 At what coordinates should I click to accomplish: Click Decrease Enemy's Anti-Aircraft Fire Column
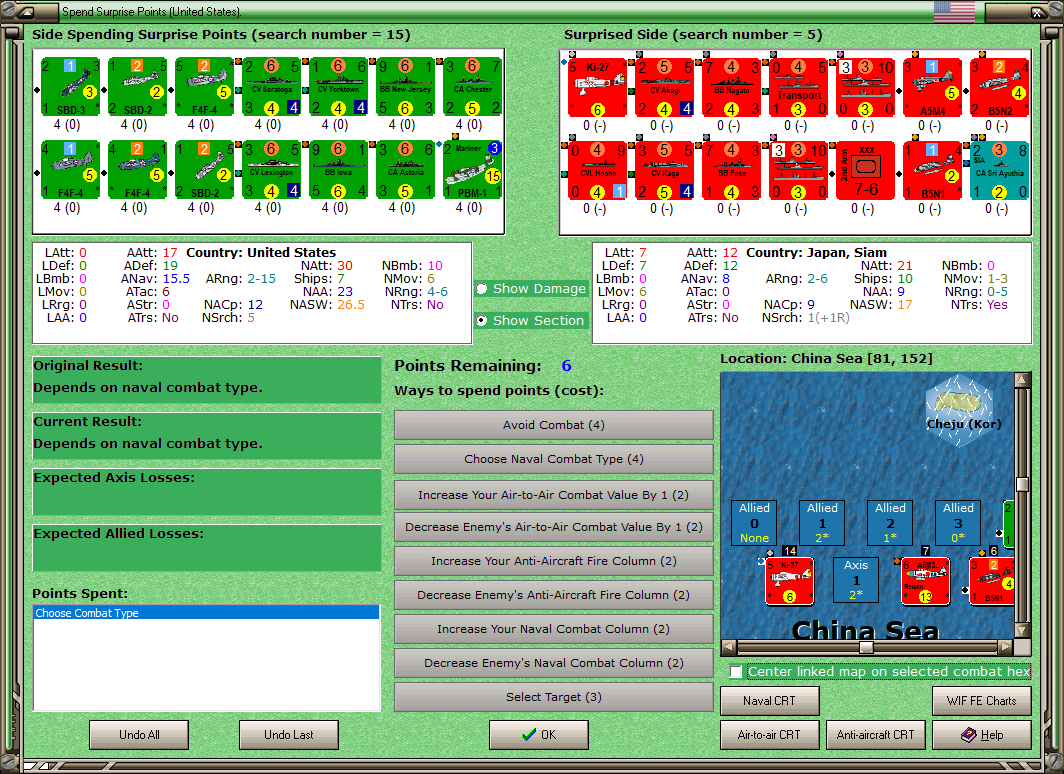click(554, 595)
